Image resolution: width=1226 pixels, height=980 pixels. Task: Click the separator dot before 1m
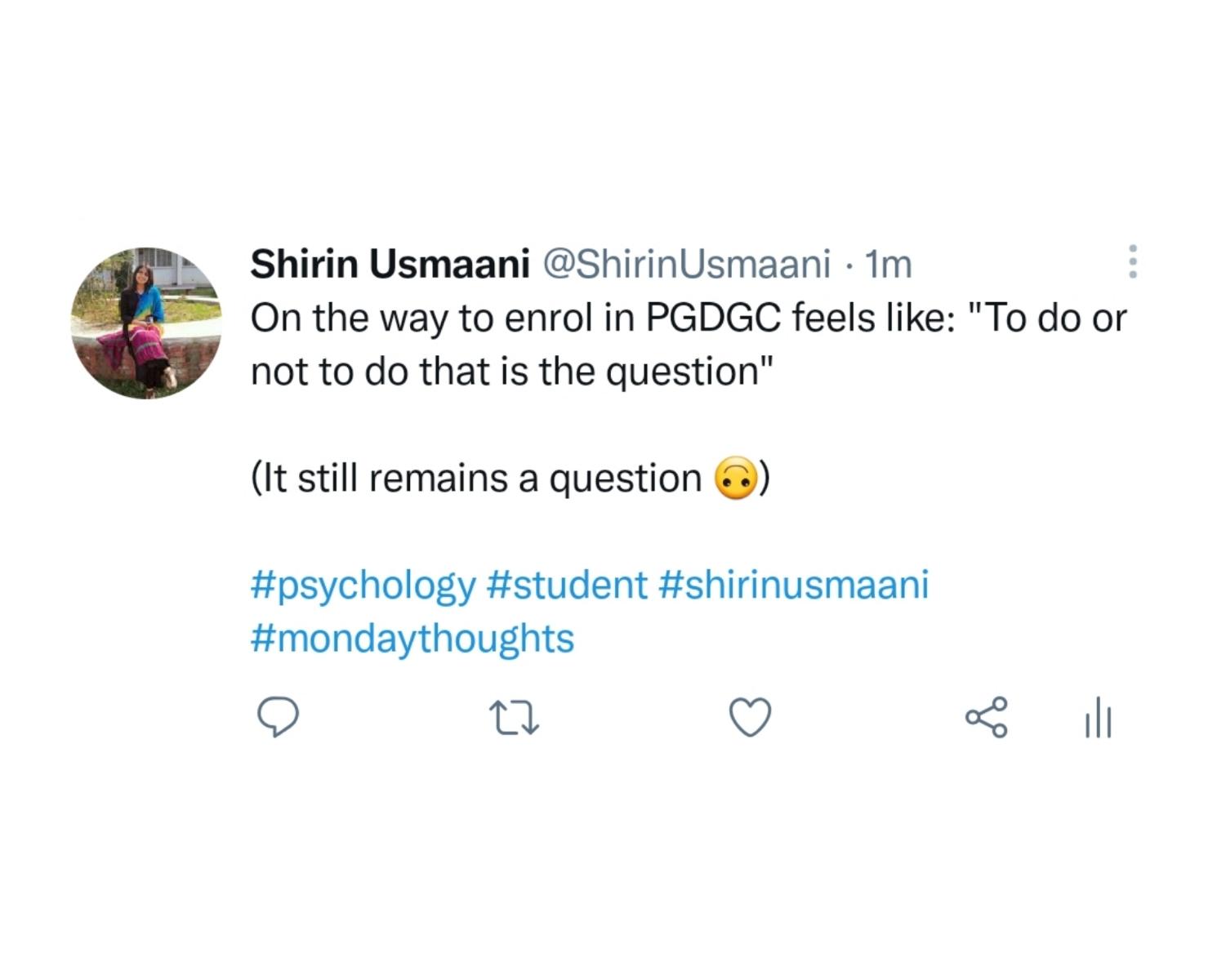tap(848, 265)
